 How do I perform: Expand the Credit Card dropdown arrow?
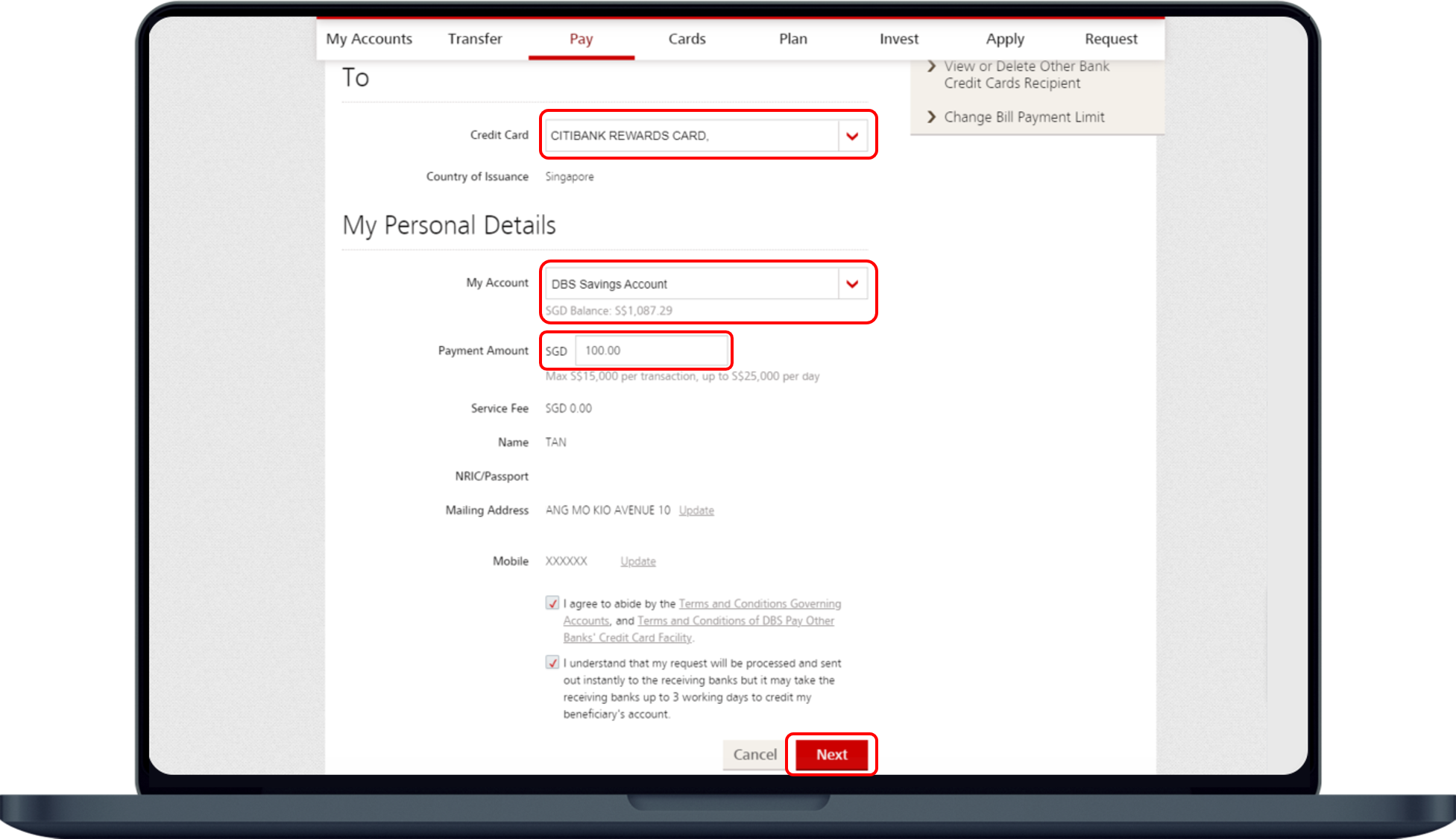point(852,136)
